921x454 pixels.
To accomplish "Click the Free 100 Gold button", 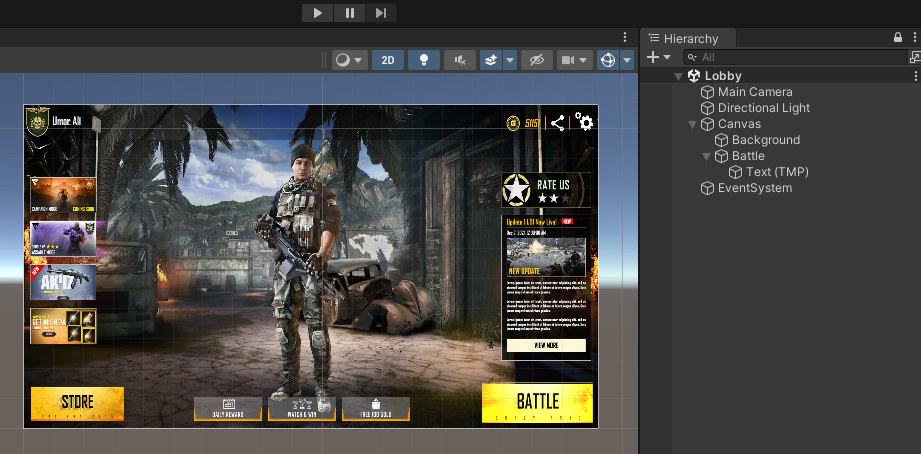I will tap(376, 409).
